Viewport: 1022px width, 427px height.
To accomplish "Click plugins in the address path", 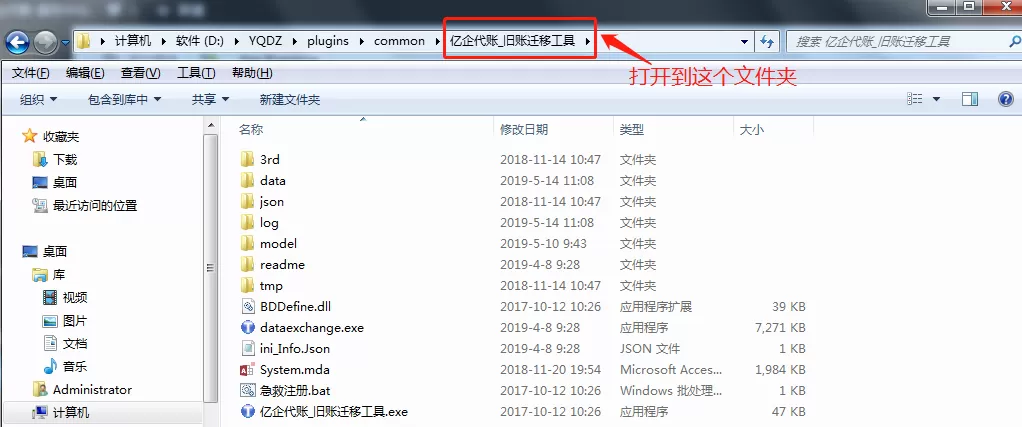I will tap(327, 41).
